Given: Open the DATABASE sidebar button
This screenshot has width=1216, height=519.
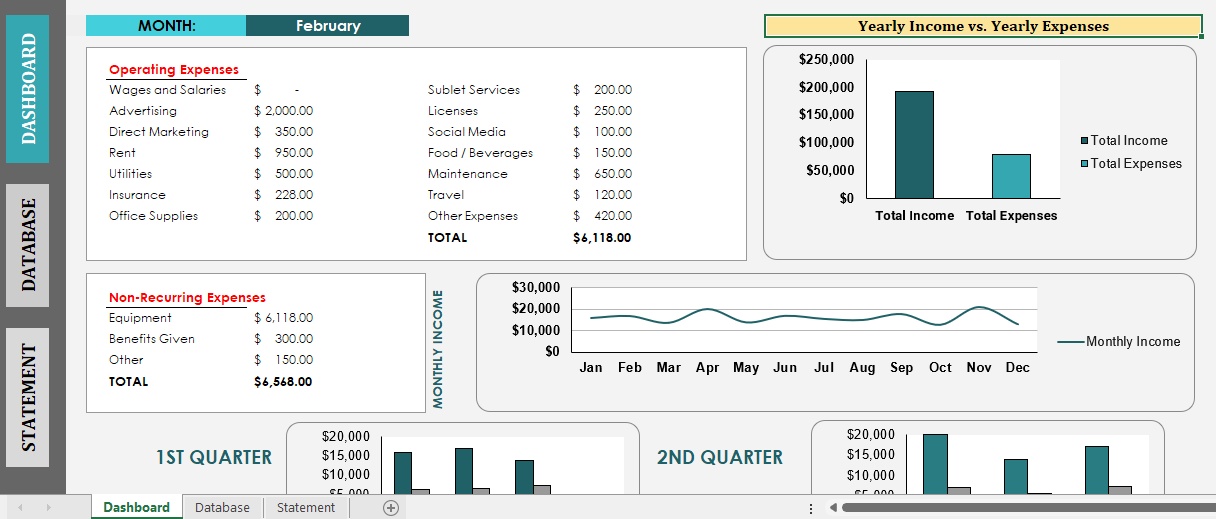Looking at the screenshot, I should pos(29,245).
